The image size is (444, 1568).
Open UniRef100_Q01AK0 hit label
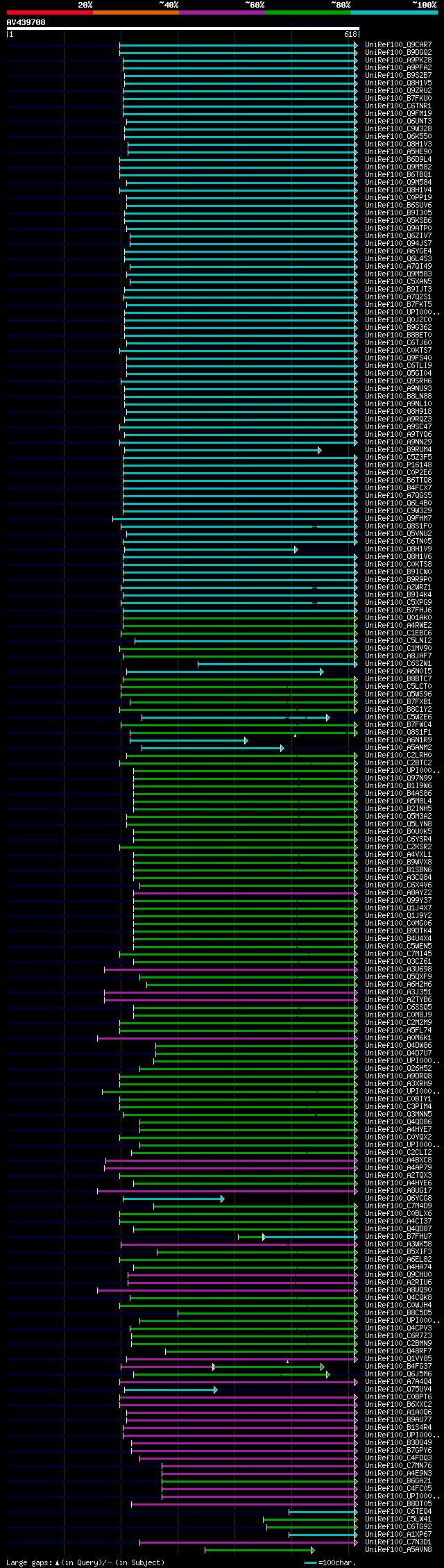pos(398,617)
